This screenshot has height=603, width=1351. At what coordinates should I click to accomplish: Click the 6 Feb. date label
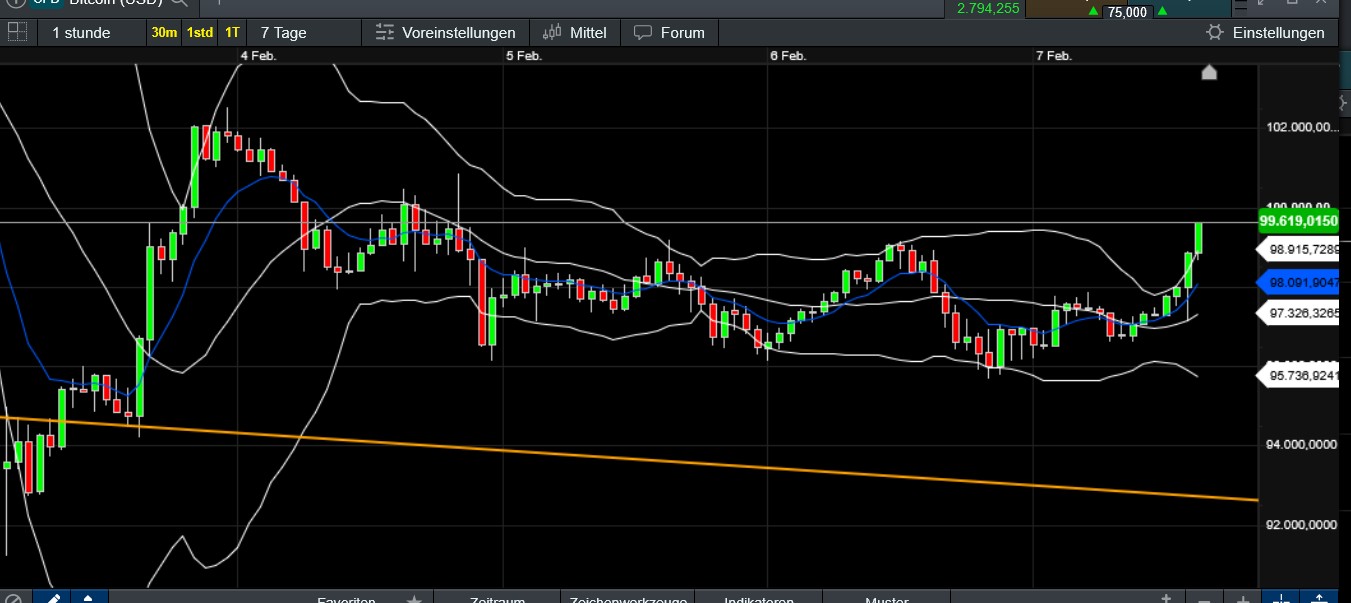coord(788,56)
